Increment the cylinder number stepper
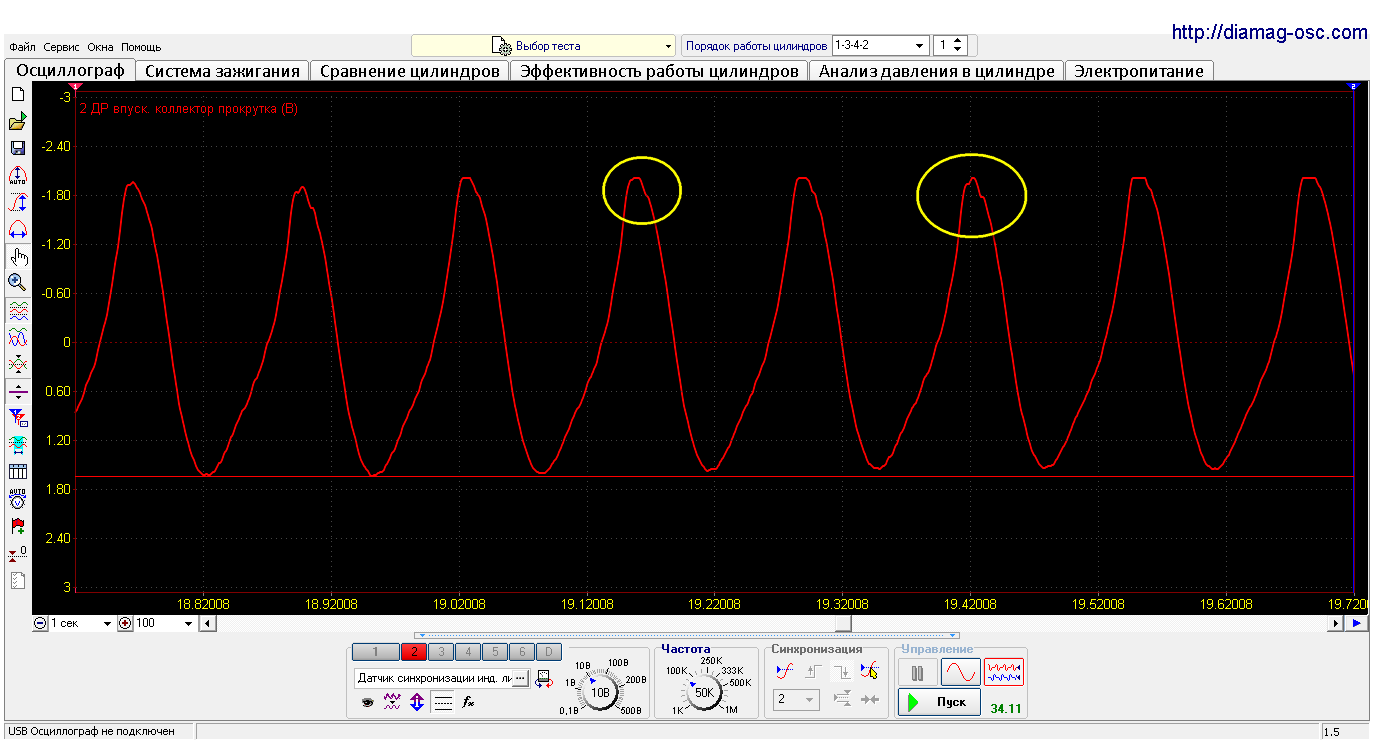 958,41
